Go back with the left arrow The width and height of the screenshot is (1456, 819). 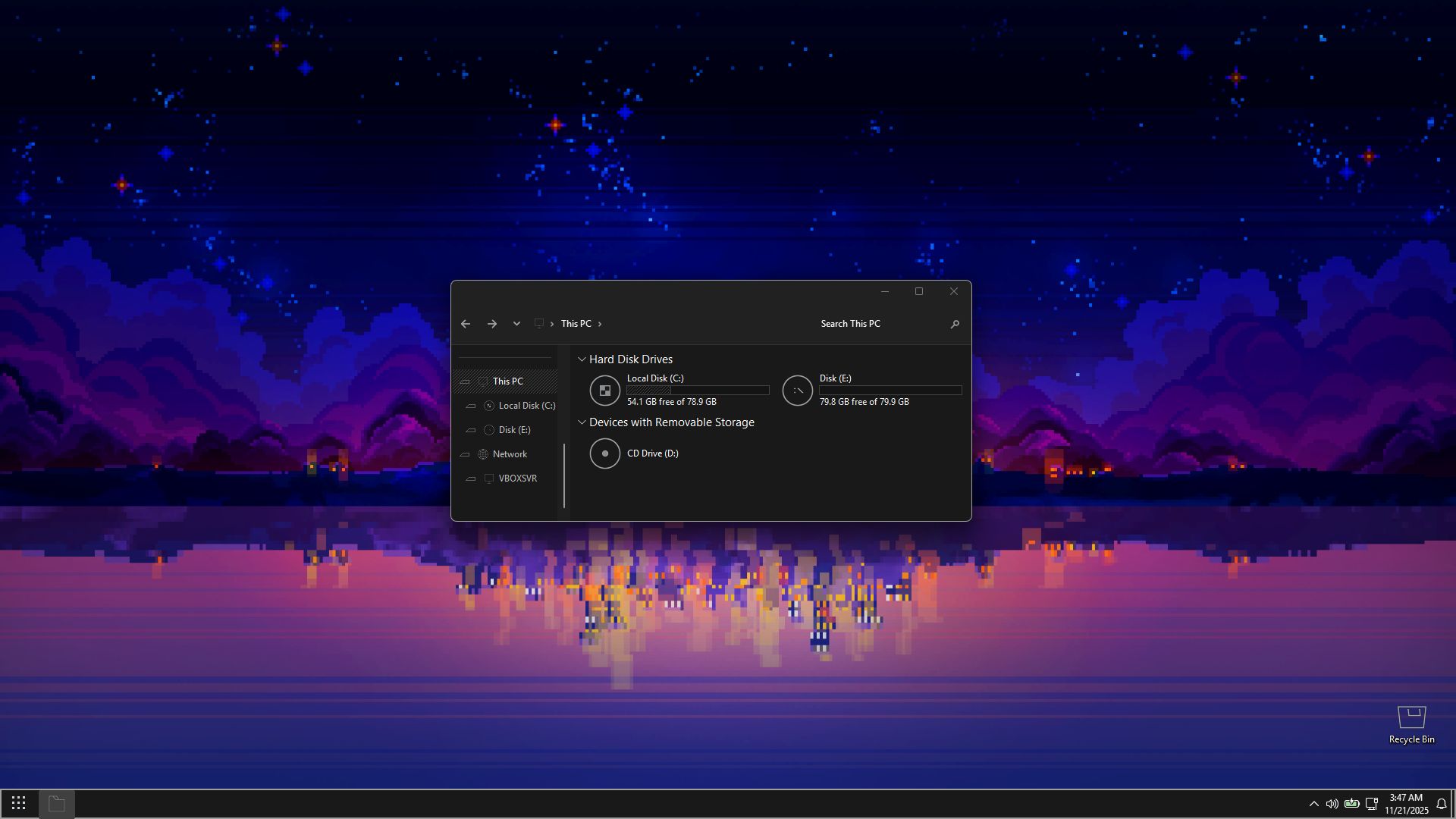(x=466, y=324)
